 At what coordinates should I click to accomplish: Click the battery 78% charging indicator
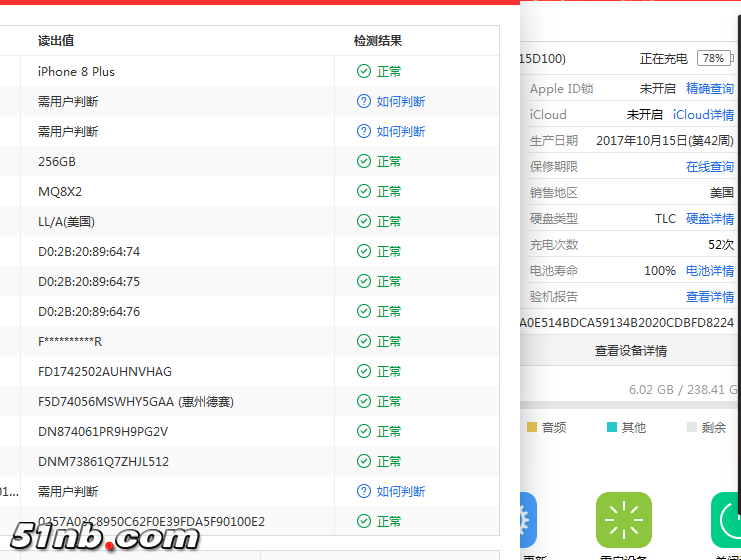coord(713,59)
